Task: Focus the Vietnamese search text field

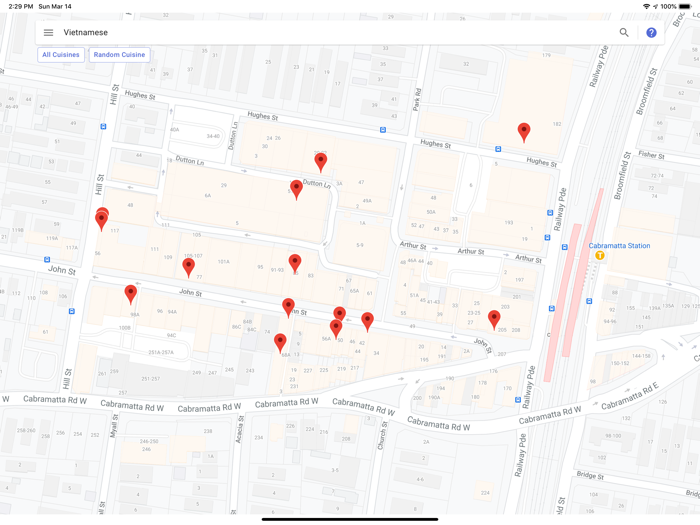Action: [x=335, y=33]
